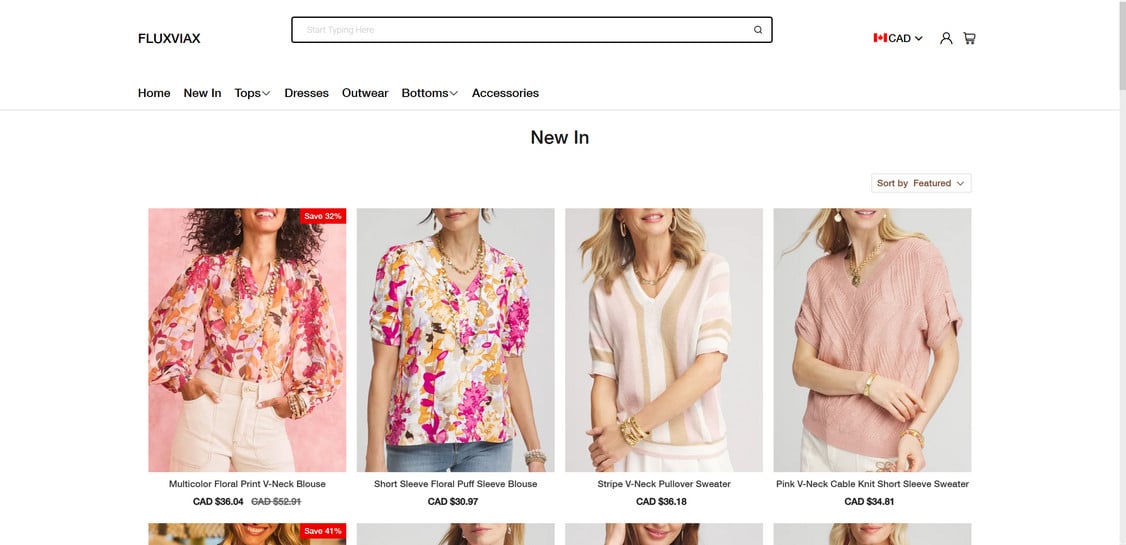
Task: Open Stripe V-Neck Pullover Sweater link
Action: pyautogui.click(x=664, y=484)
